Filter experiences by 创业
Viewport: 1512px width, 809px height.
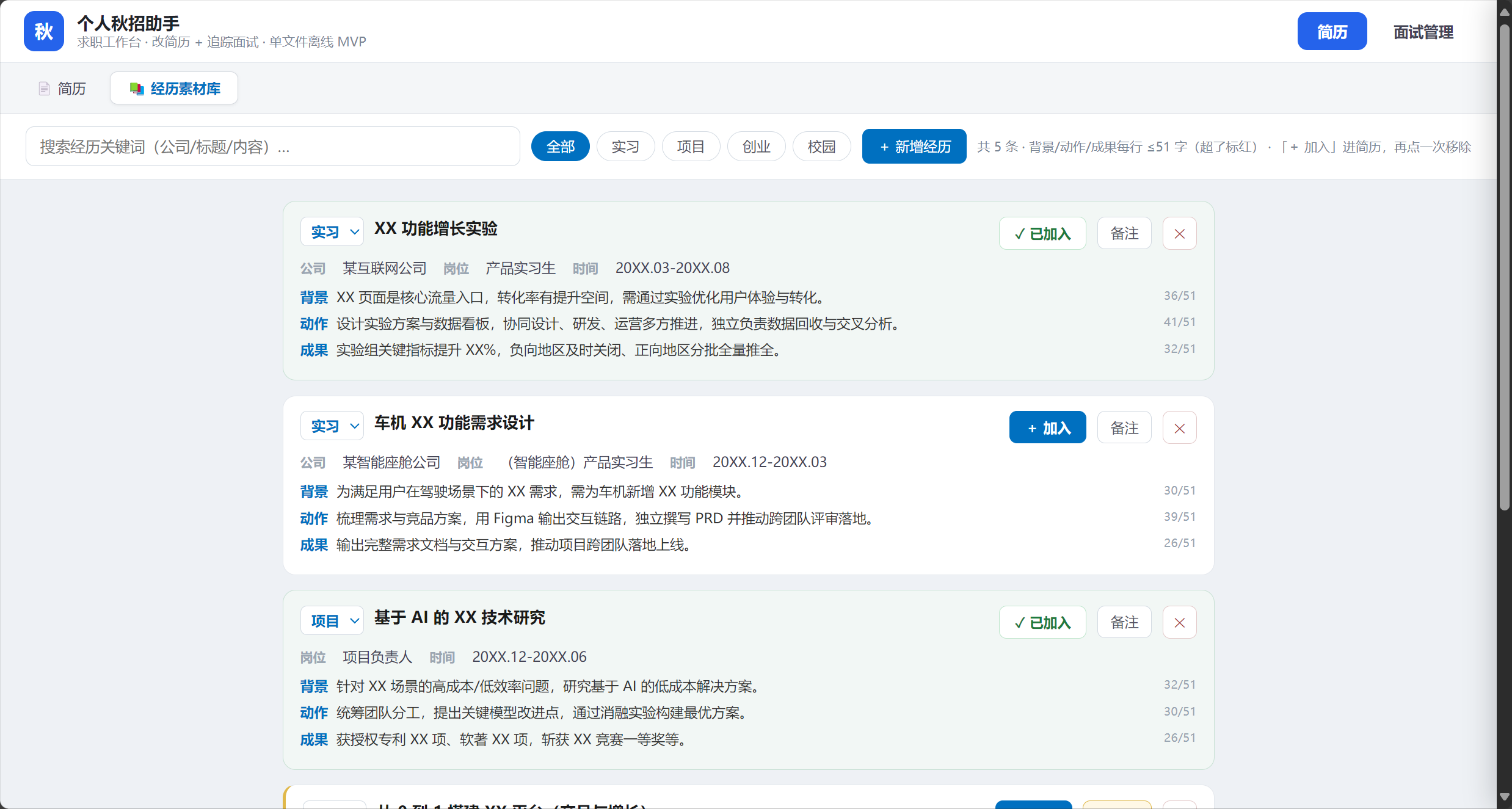coord(756,147)
